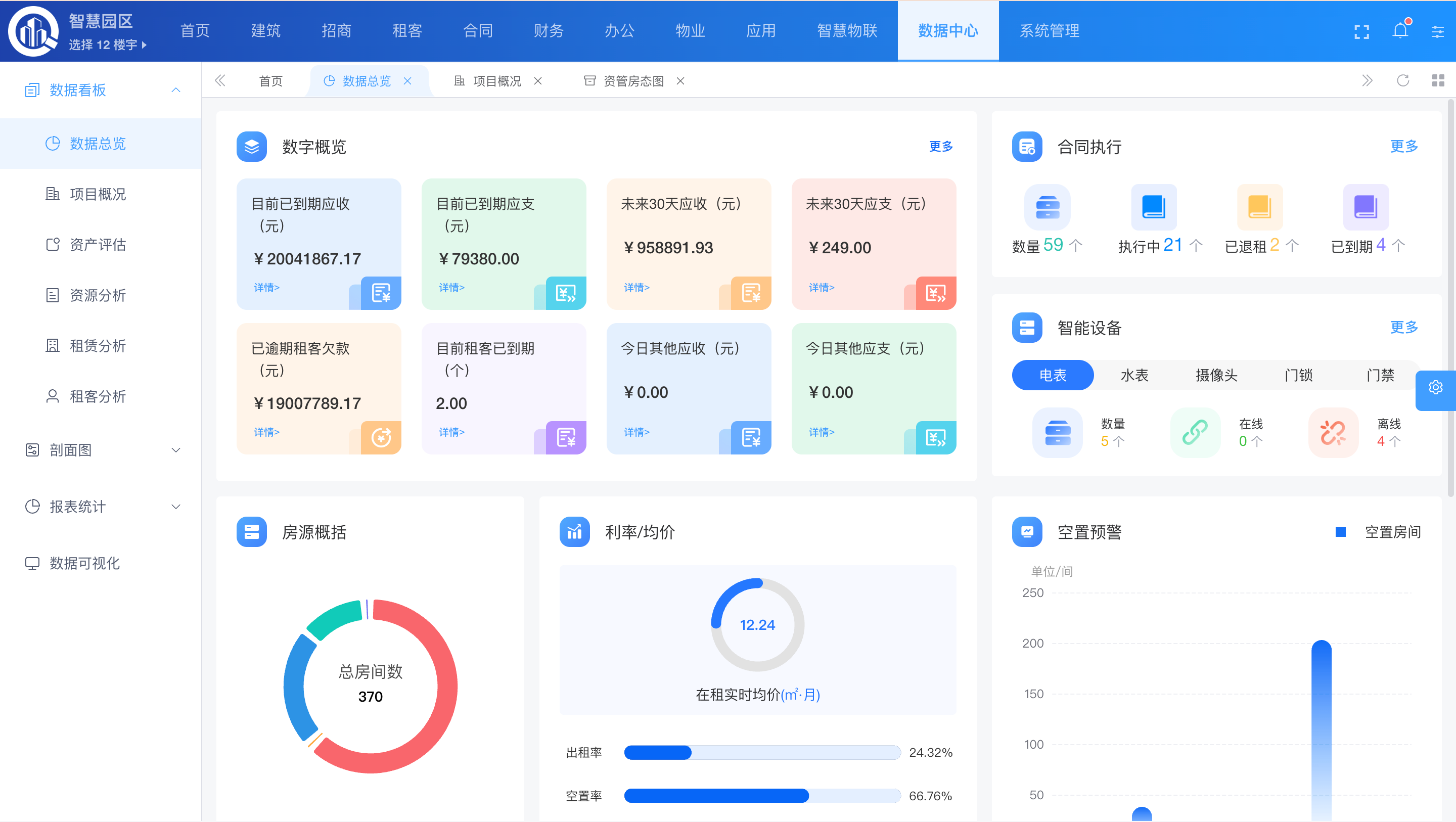Open the 财务 top menu
1456x822 pixels.
548,30
